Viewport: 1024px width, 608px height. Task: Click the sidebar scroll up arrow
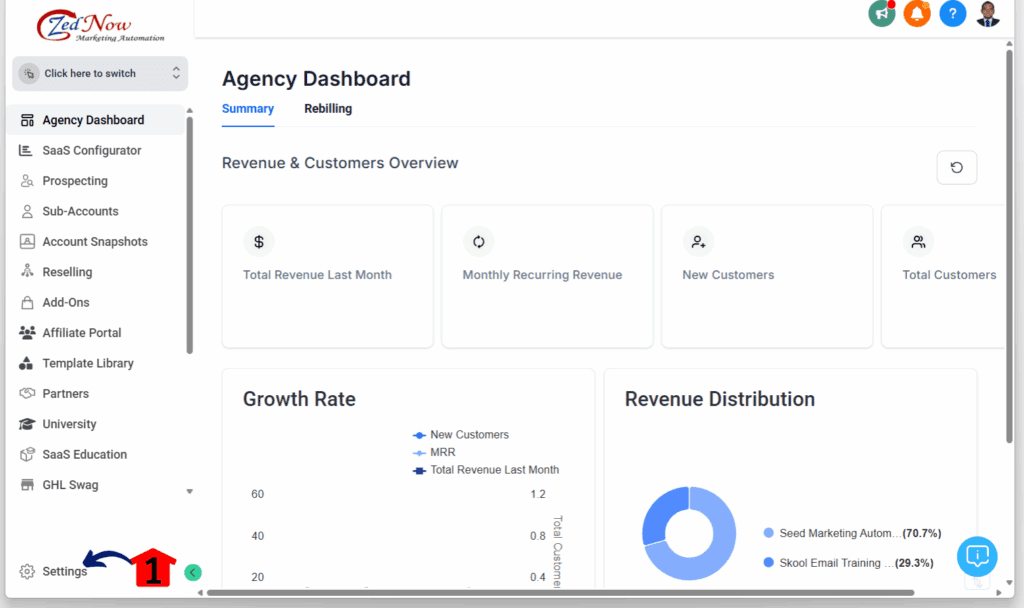click(189, 110)
